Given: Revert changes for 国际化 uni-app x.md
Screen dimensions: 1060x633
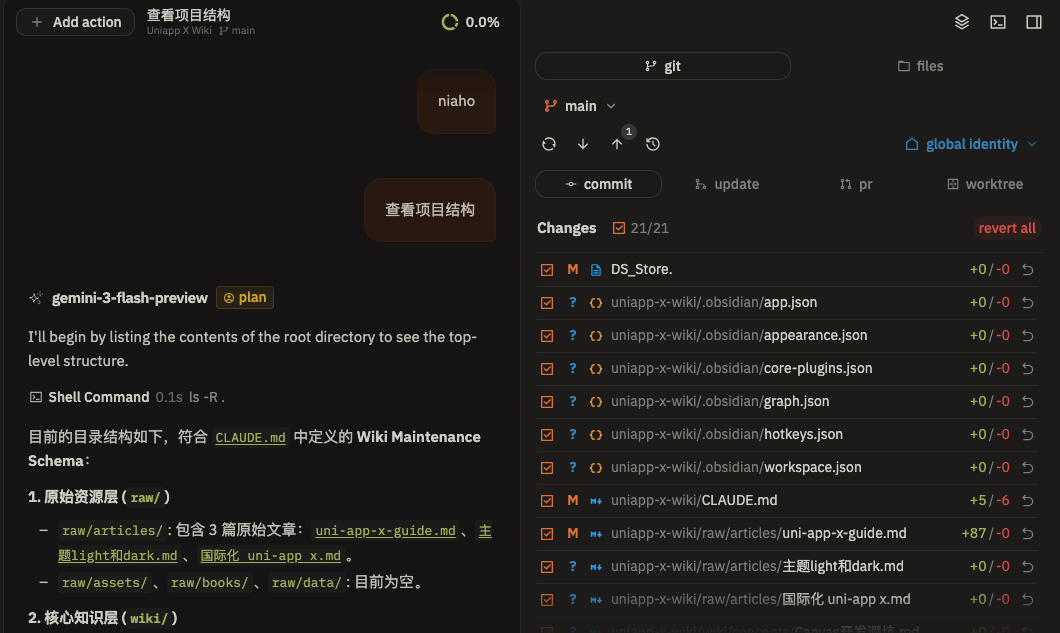Looking at the screenshot, I should [1028, 599].
